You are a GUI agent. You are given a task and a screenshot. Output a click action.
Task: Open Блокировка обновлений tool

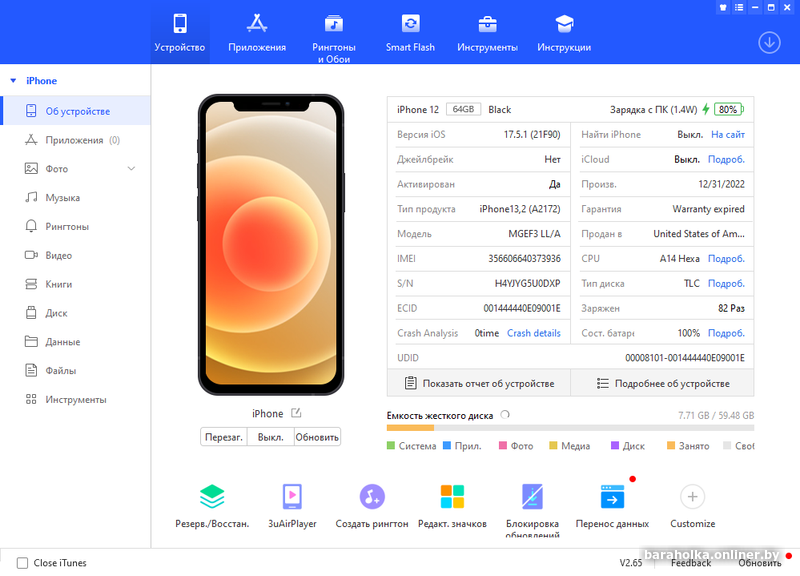[532, 497]
